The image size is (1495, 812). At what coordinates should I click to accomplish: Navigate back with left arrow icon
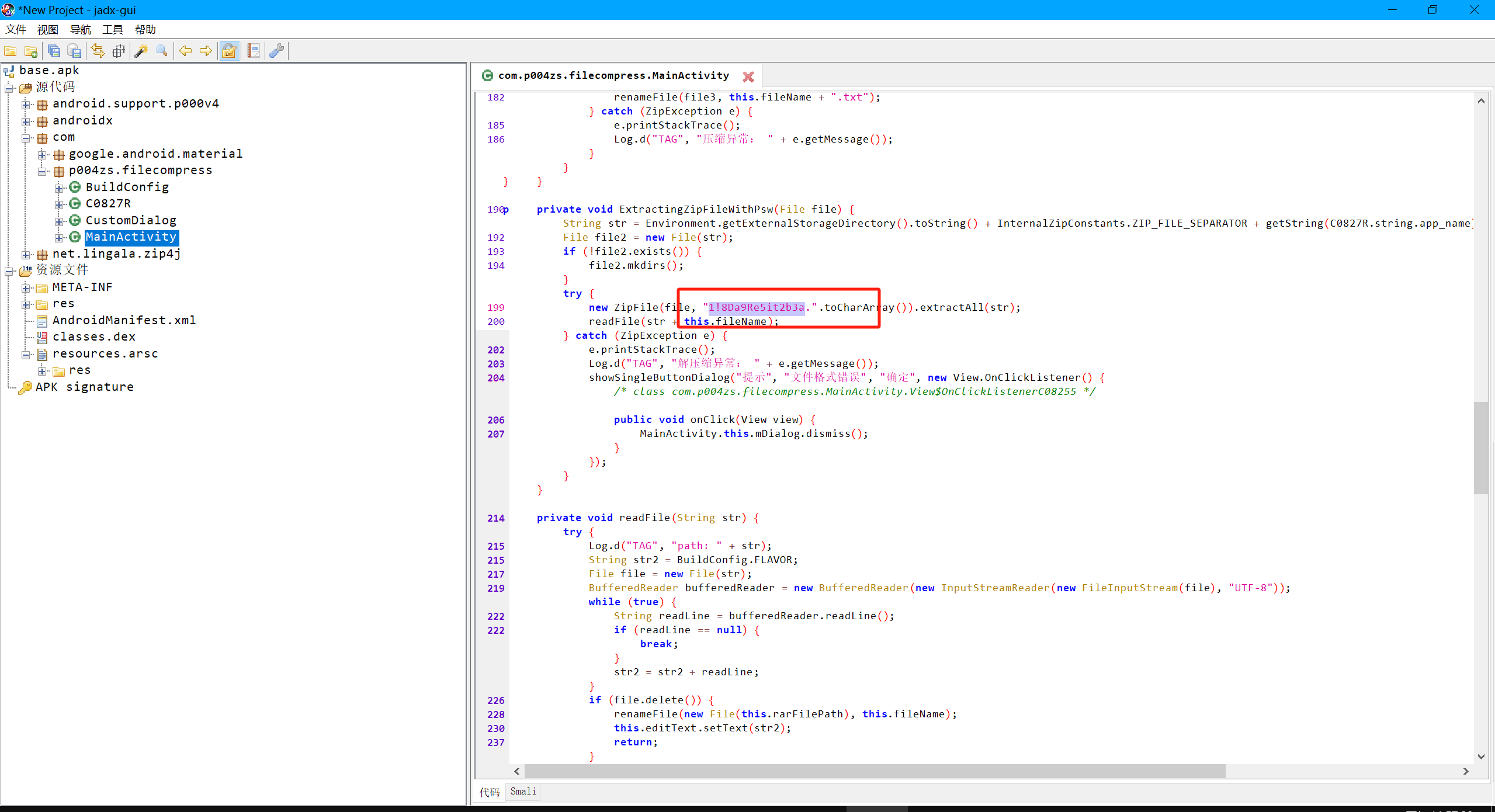(x=186, y=51)
